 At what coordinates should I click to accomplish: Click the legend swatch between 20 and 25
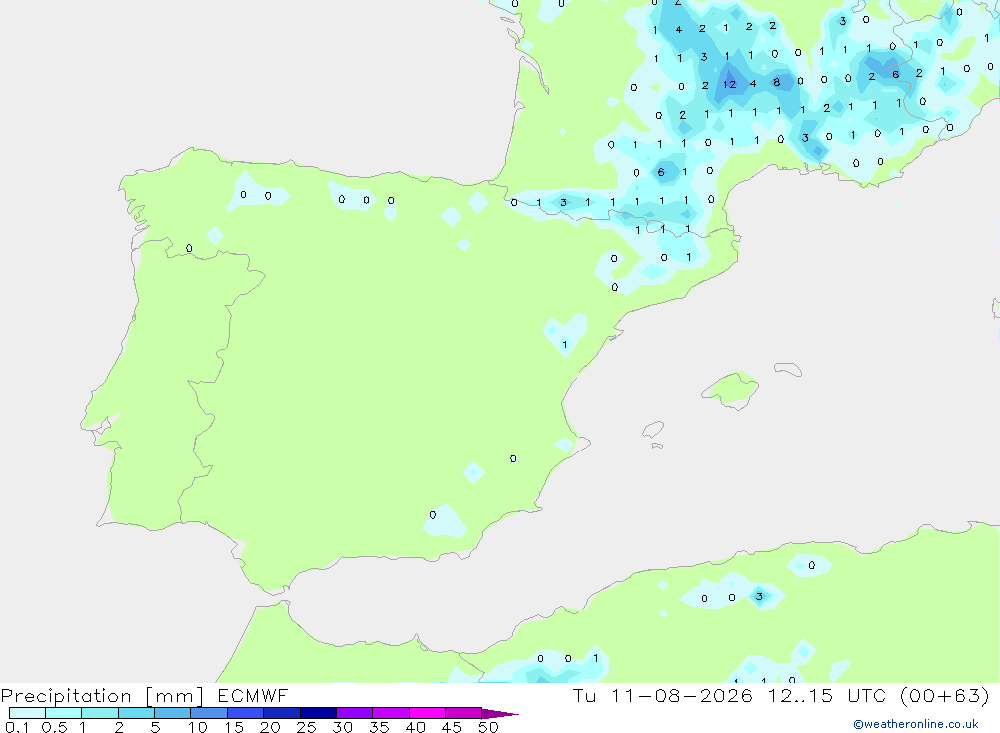click(282, 713)
